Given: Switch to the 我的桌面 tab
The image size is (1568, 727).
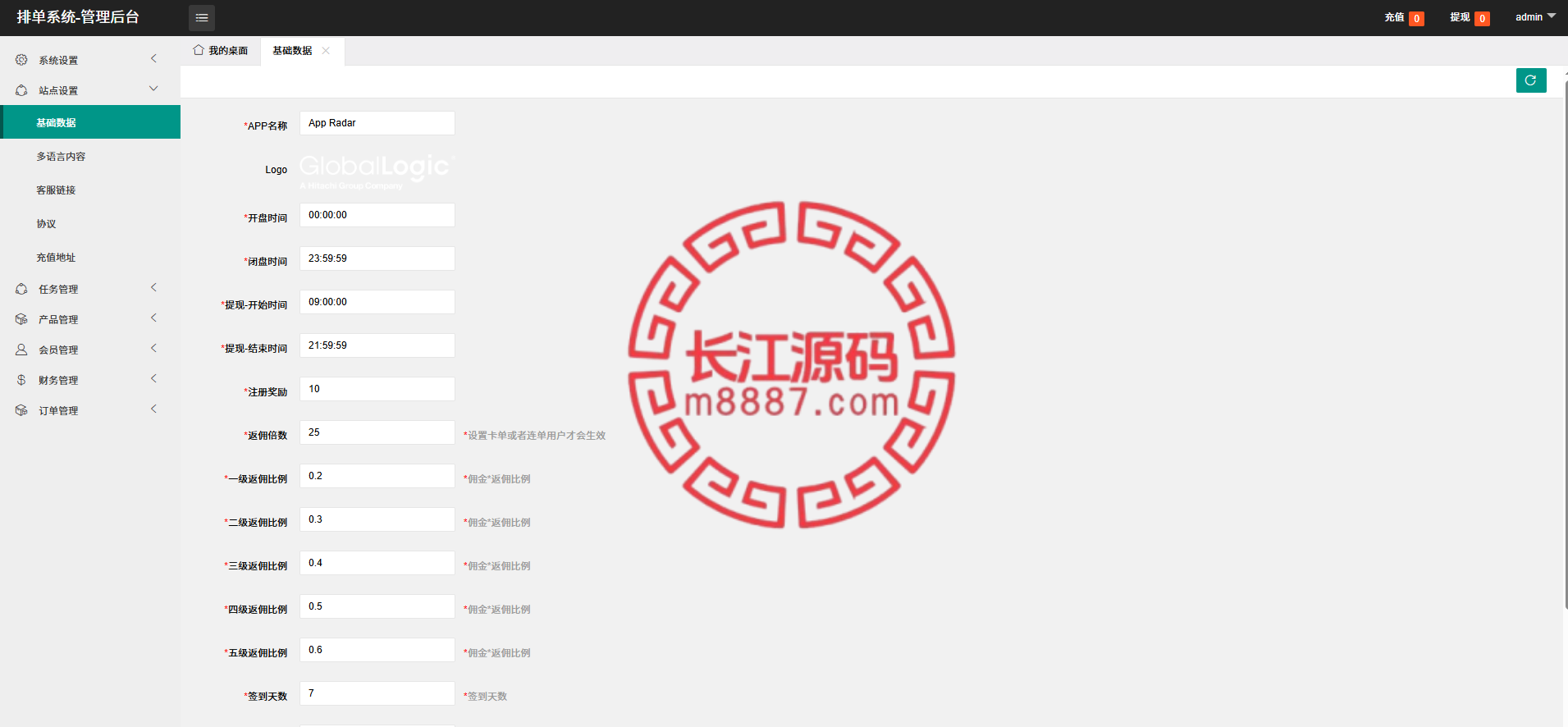Looking at the screenshot, I should click(x=221, y=51).
